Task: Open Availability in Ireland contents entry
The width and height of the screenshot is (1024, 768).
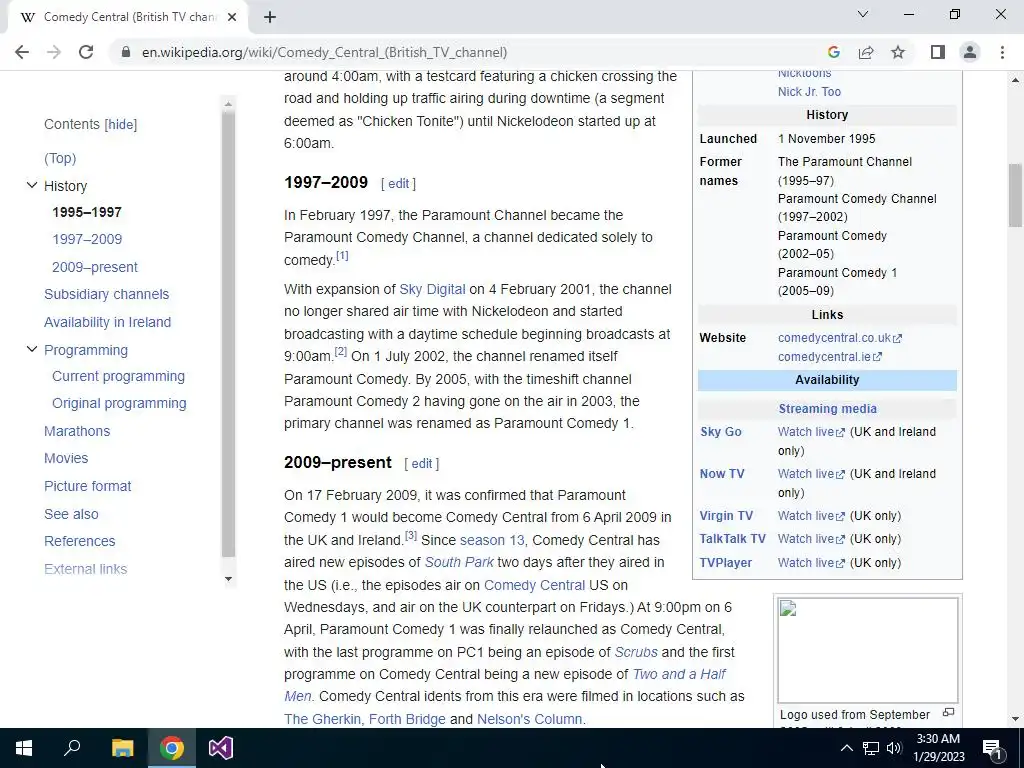Action: (108, 322)
